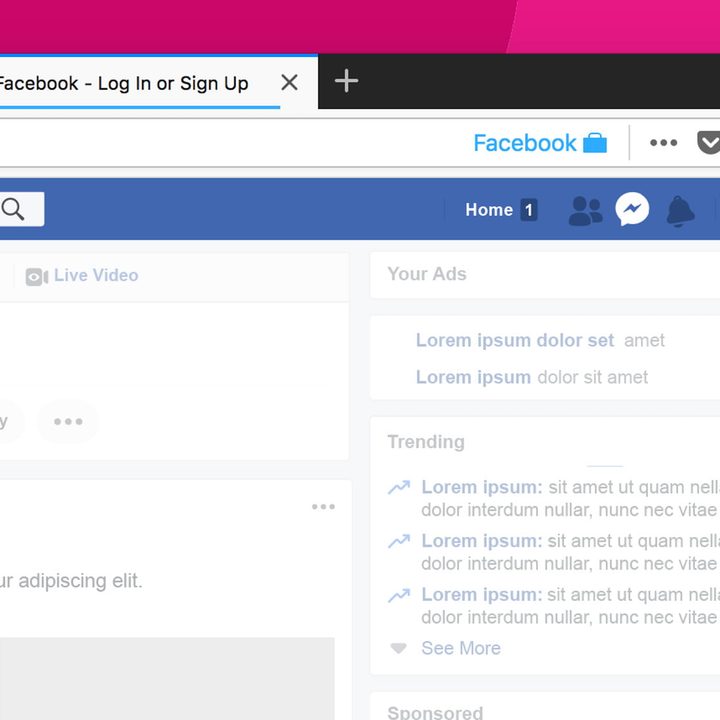Open the Friend Requests people icon
The width and height of the screenshot is (720, 720).
(x=585, y=210)
